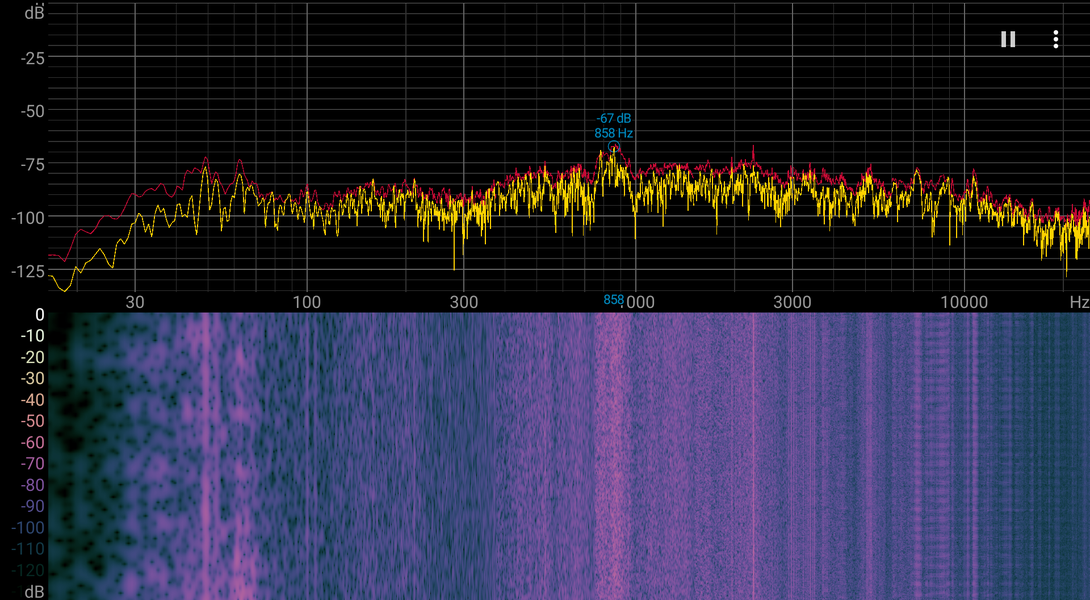Click the -75 dB level axis label
1090x600 pixels.
click(32, 165)
